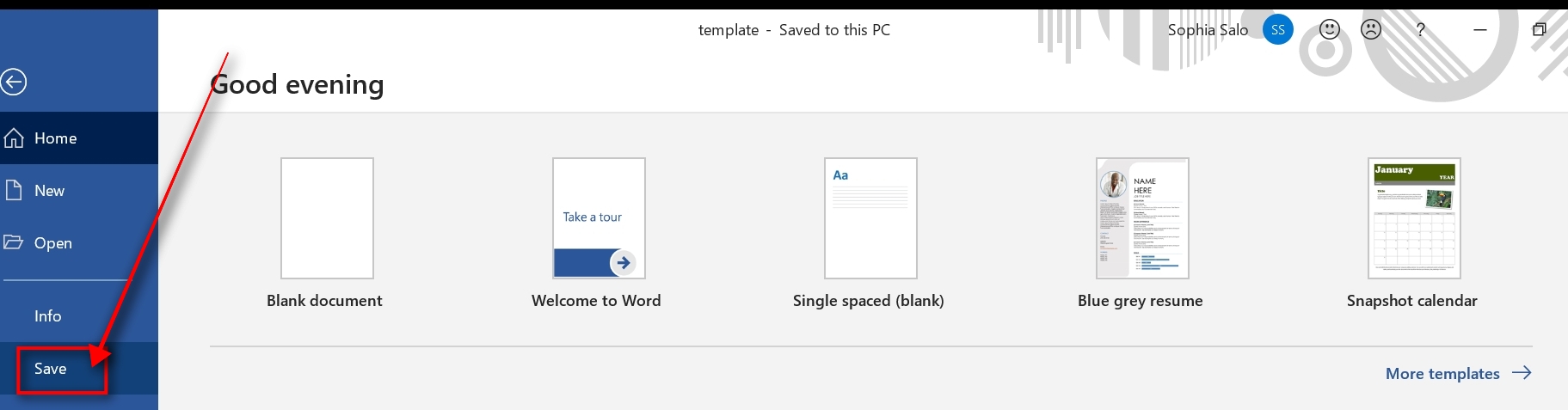Image resolution: width=1568 pixels, height=410 pixels.
Task: Click the arrow beside More templates
Action: [x=1522, y=373]
